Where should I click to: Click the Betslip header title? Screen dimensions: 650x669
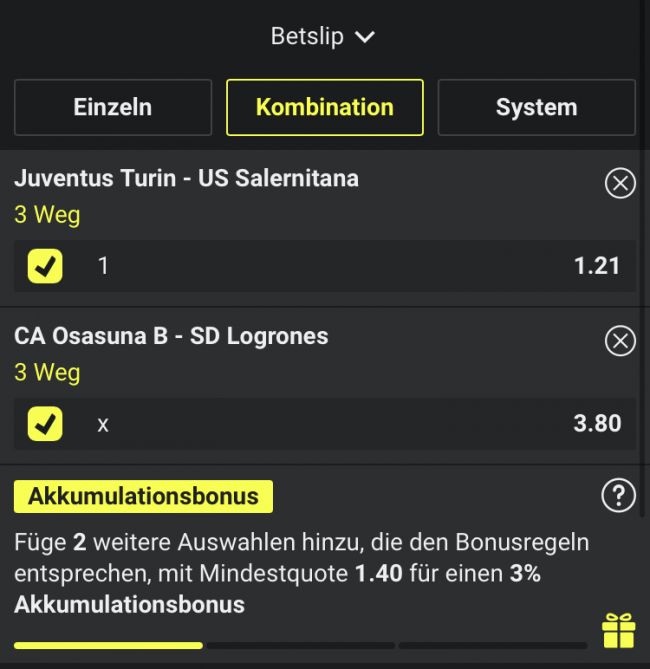307,36
